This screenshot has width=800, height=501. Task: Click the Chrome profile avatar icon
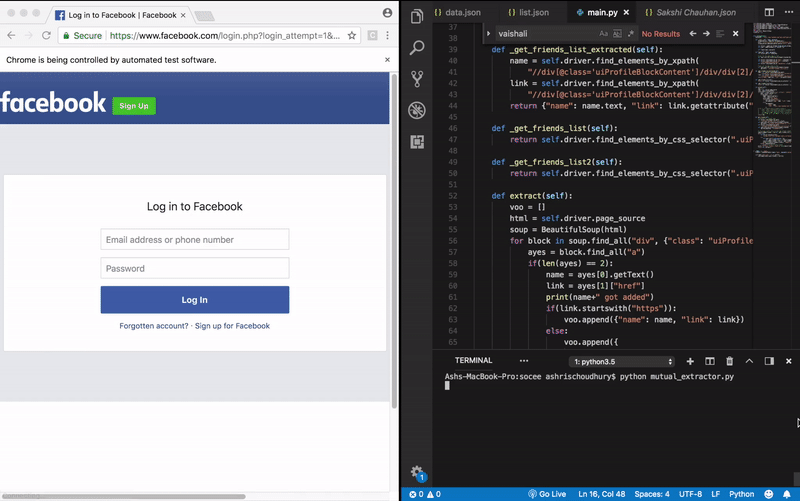tap(387, 13)
